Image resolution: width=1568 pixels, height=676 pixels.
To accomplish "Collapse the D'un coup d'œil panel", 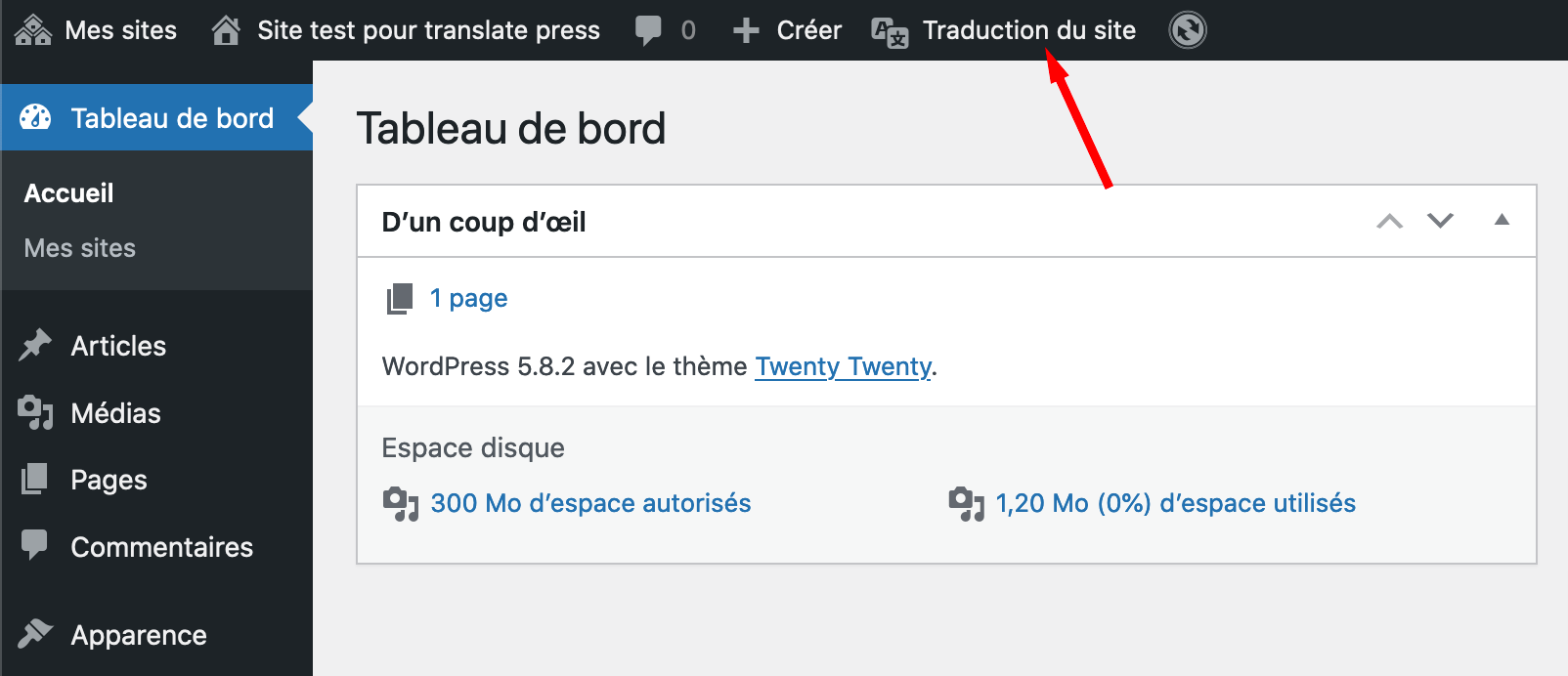I will [x=1502, y=220].
